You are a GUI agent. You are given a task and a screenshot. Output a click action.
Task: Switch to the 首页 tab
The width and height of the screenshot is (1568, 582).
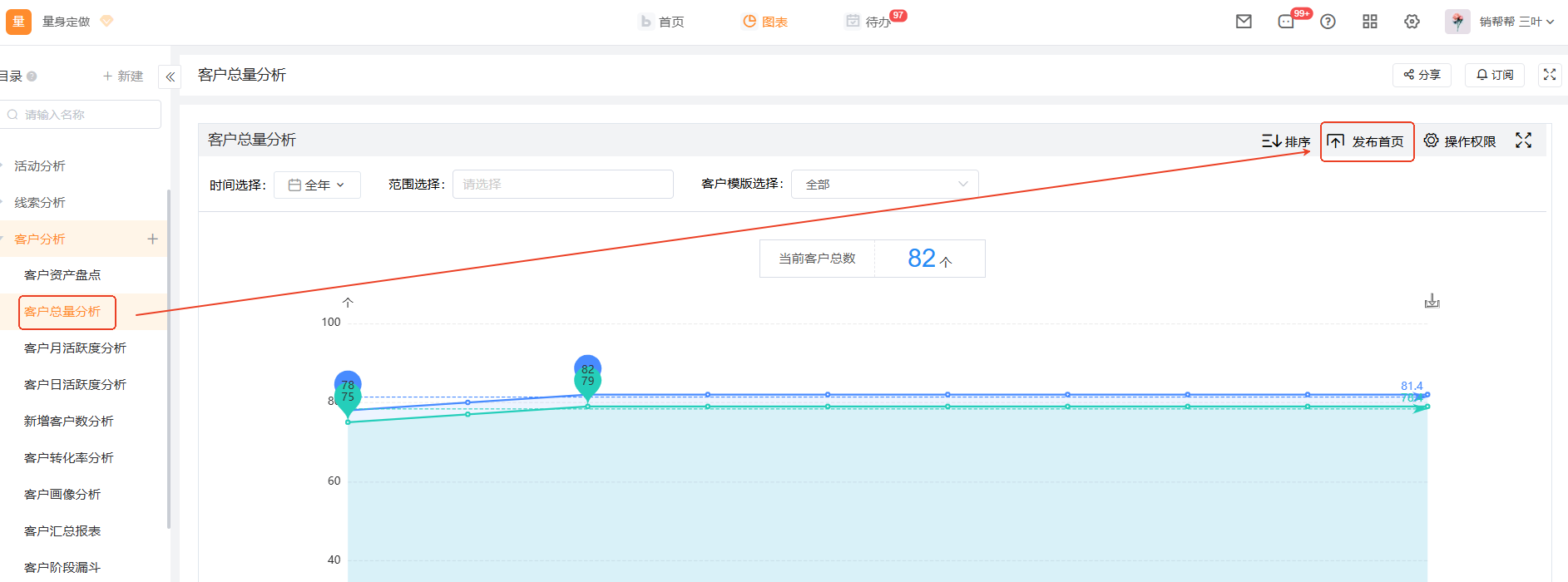(662, 22)
